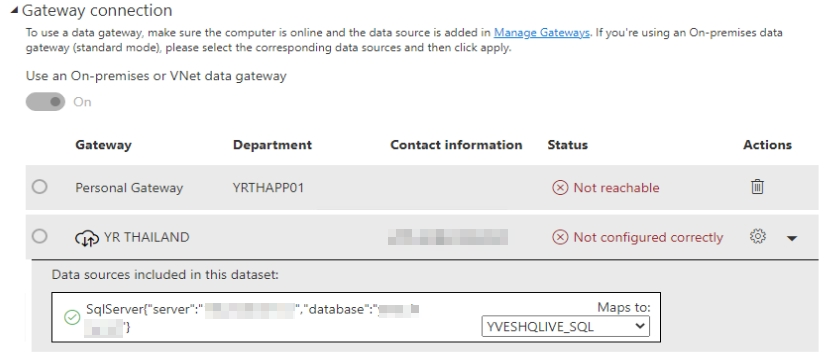Click the Personal Gateway name text
Viewport: 830px width, 360px height.
click(129, 188)
